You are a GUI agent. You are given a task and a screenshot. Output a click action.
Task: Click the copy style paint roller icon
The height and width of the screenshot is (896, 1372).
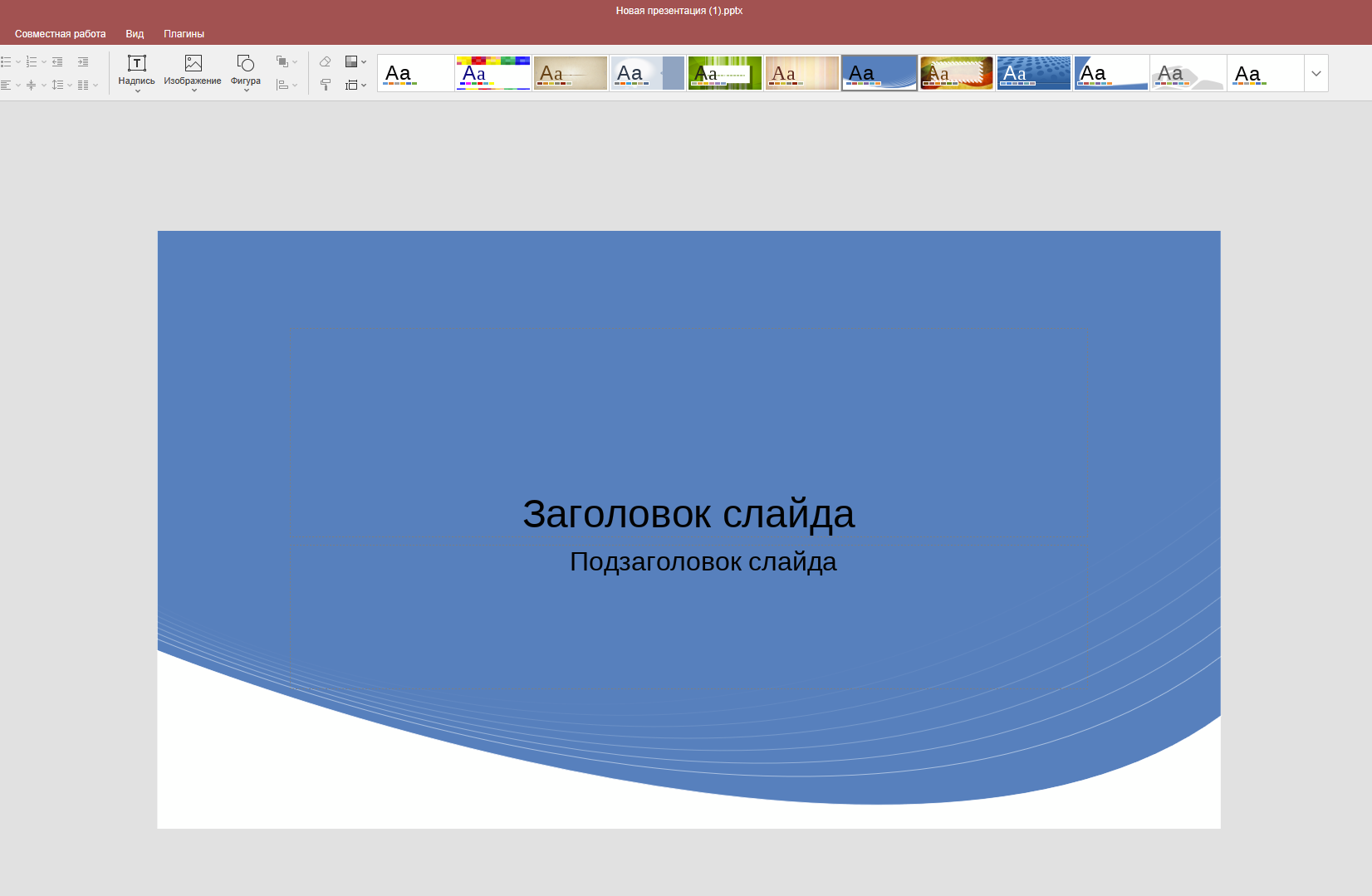pyautogui.click(x=326, y=85)
